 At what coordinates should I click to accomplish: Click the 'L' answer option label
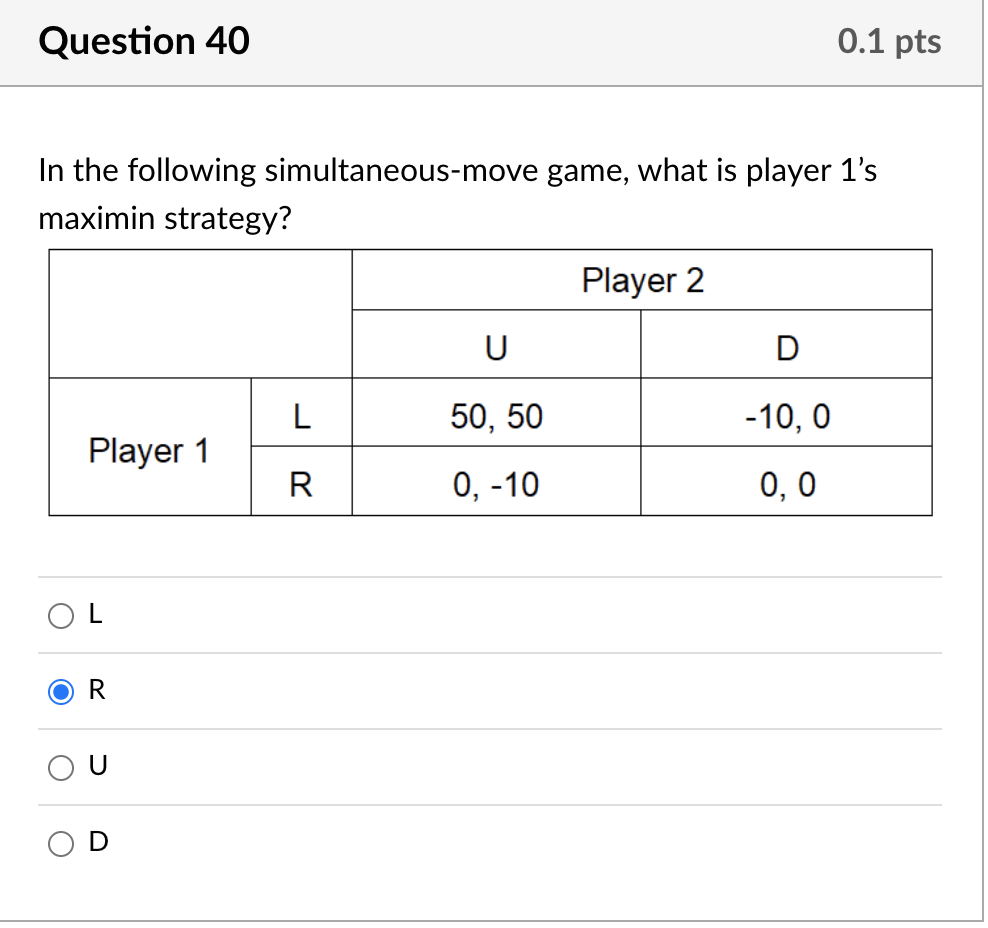95,614
